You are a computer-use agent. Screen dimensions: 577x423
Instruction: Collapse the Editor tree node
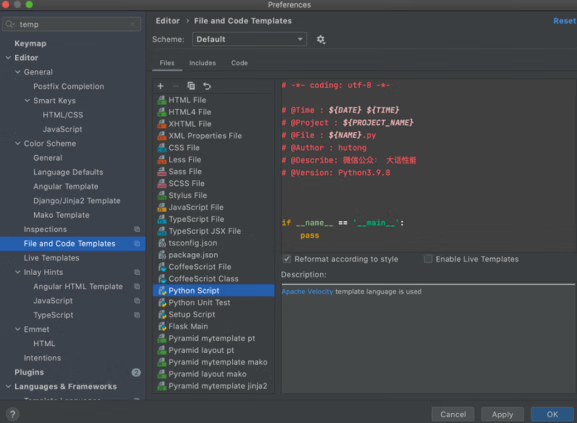coord(8,58)
